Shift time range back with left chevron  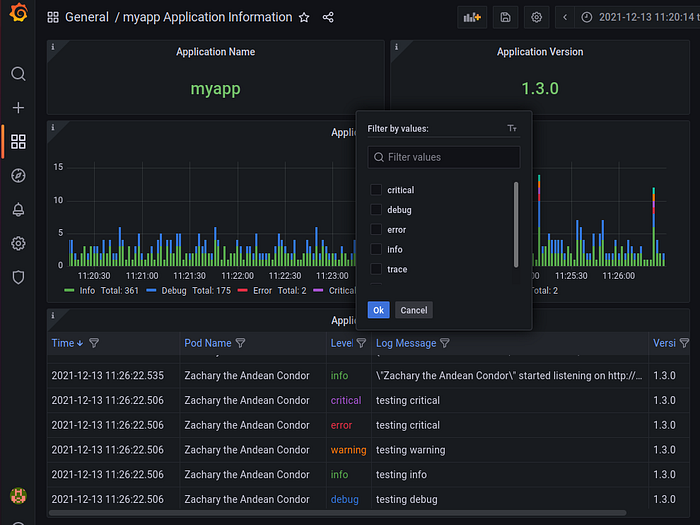(565, 17)
